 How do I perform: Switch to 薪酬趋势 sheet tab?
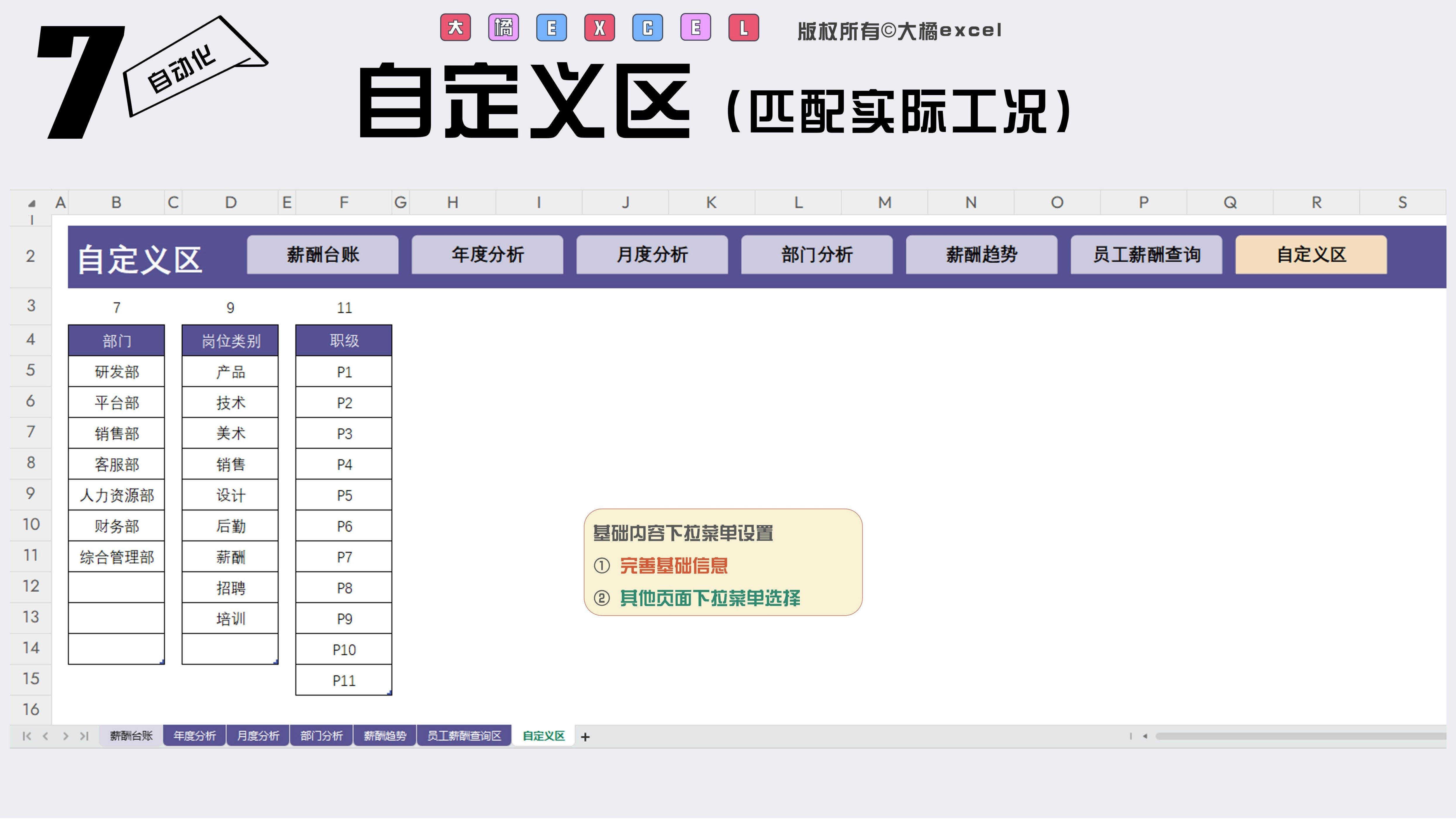pos(384,736)
